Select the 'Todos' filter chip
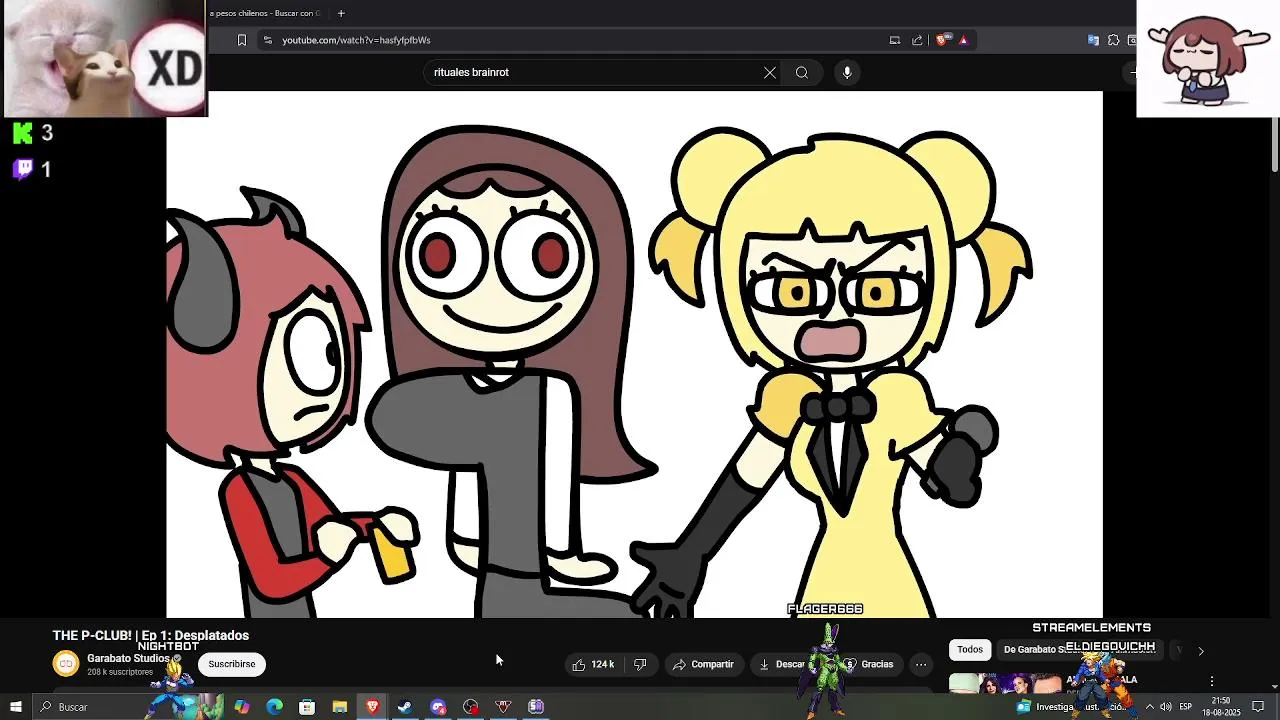This screenshot has height=720, width=1280. (970, 649)
